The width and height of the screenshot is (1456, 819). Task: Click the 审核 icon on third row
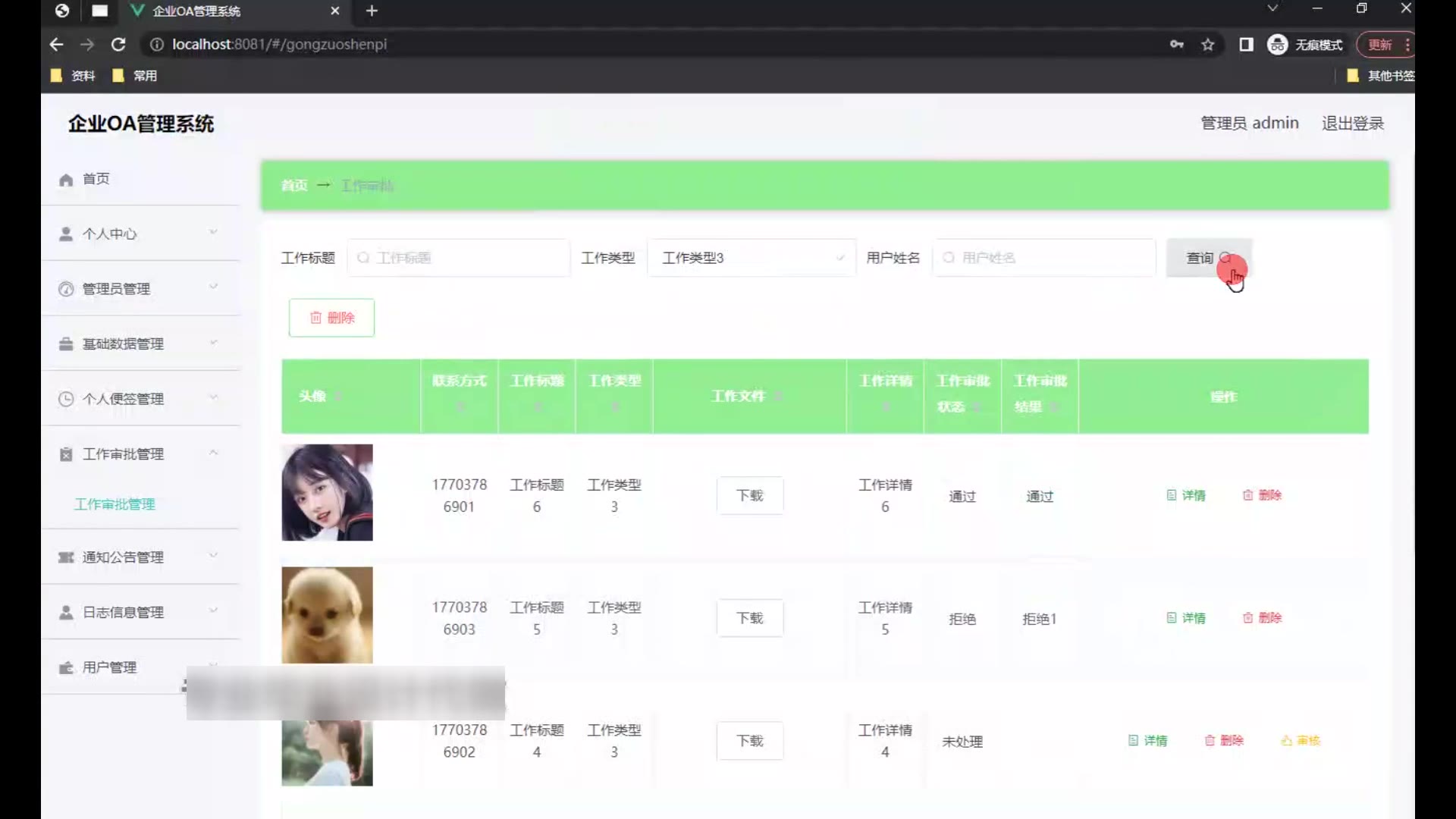[x=1287, y=741]
